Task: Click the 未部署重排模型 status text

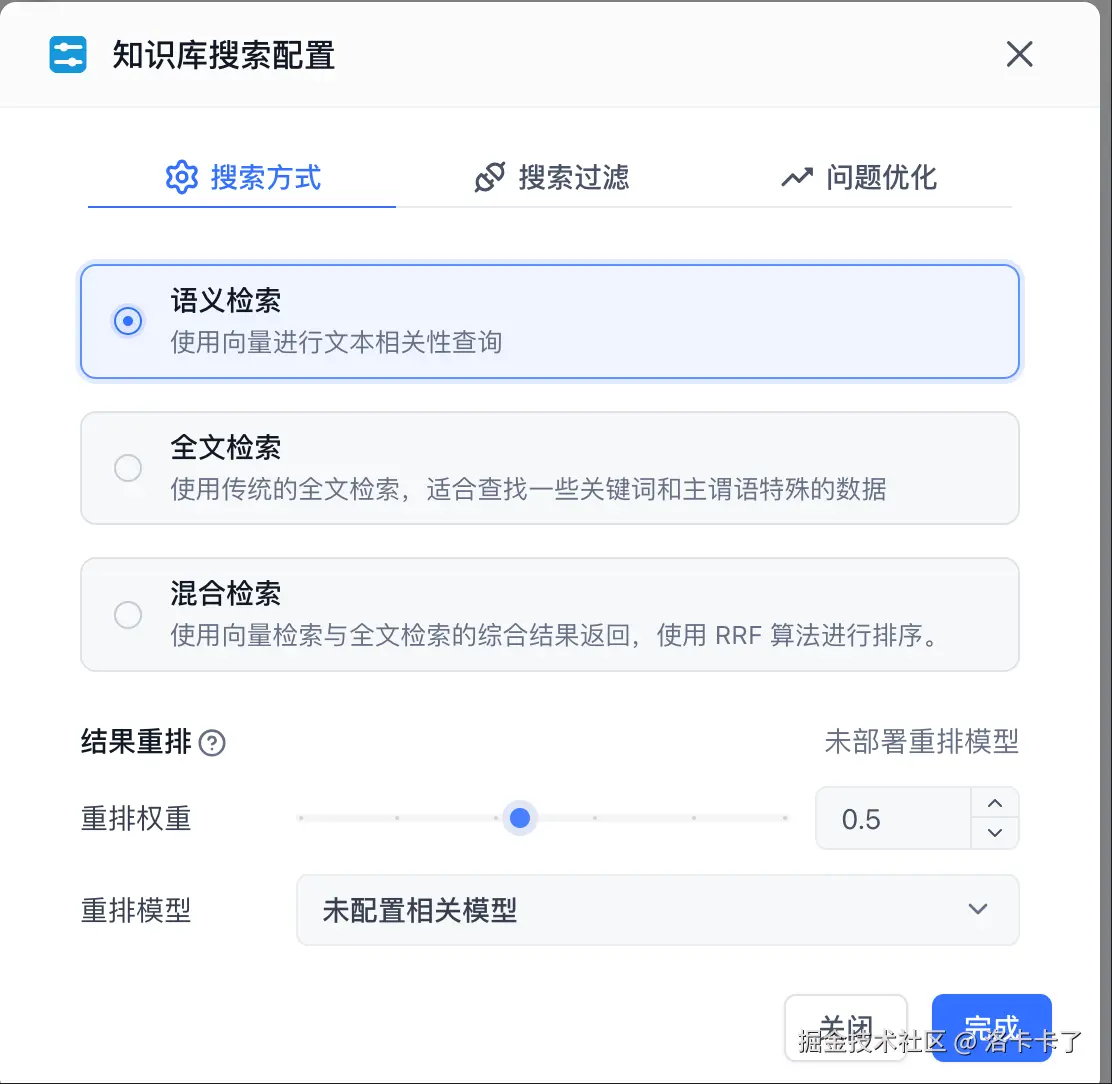Action: [x=921, y=742]
